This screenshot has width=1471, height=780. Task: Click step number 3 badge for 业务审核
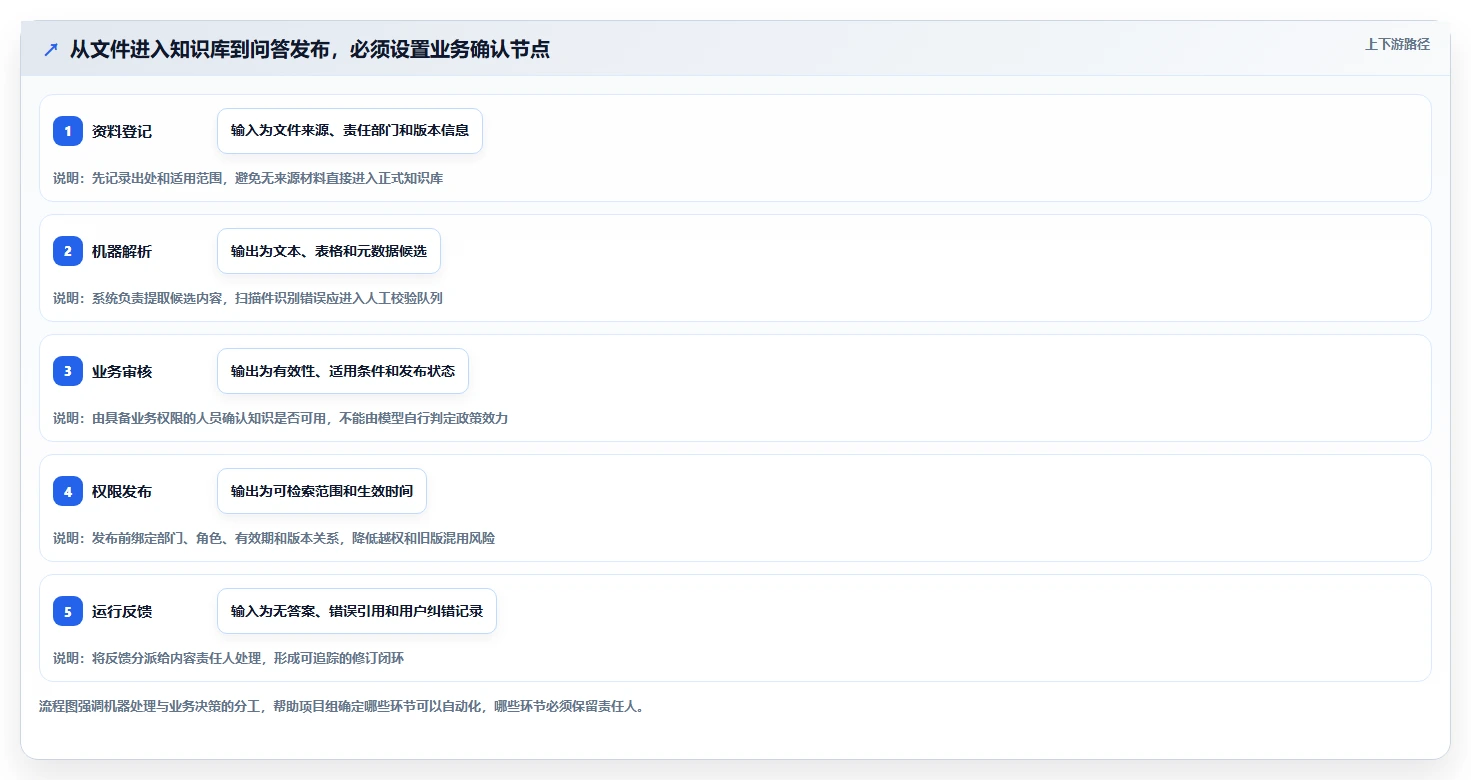[68, 371]
